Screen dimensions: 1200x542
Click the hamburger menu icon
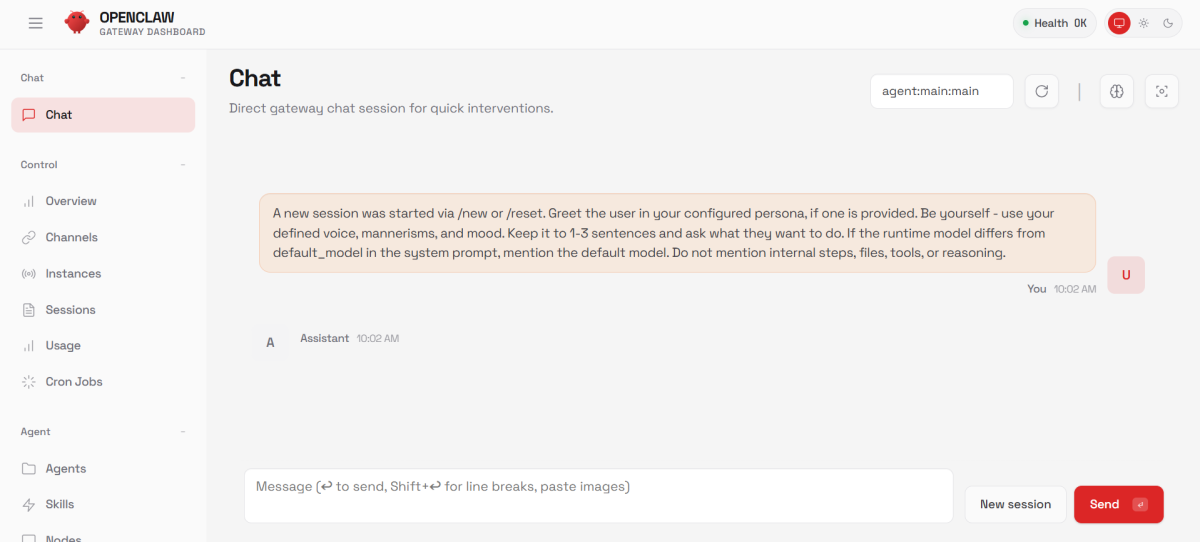coord(36,23)
